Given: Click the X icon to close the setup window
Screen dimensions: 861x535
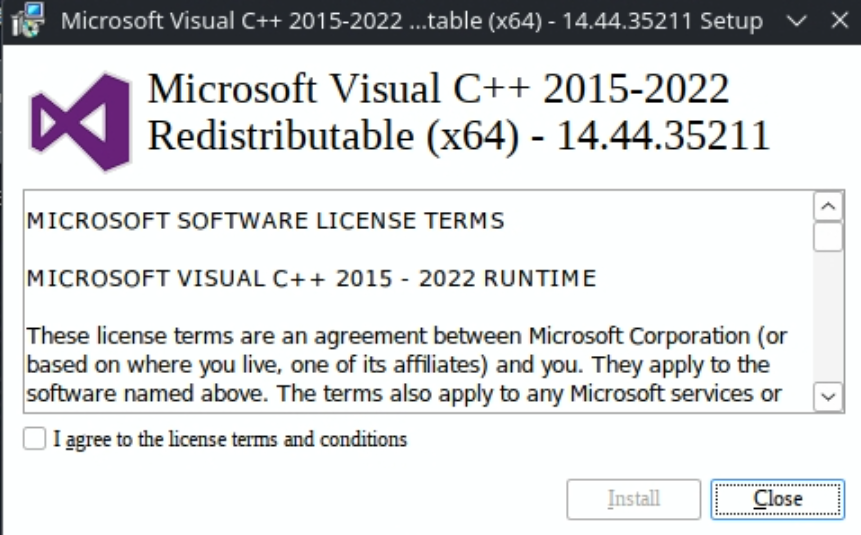Looking at the screenshot, I should [839, 21].
